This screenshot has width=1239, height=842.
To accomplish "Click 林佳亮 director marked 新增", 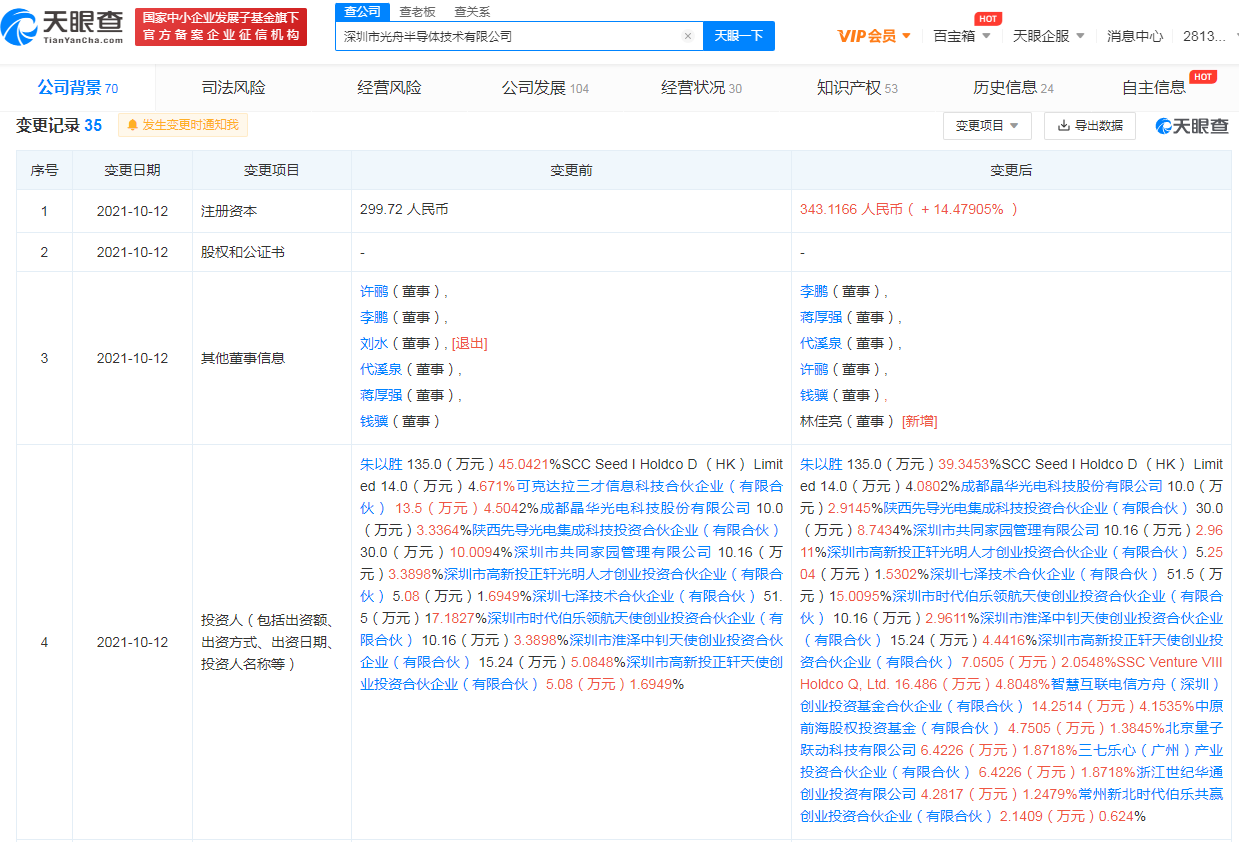I will point(821,421).
